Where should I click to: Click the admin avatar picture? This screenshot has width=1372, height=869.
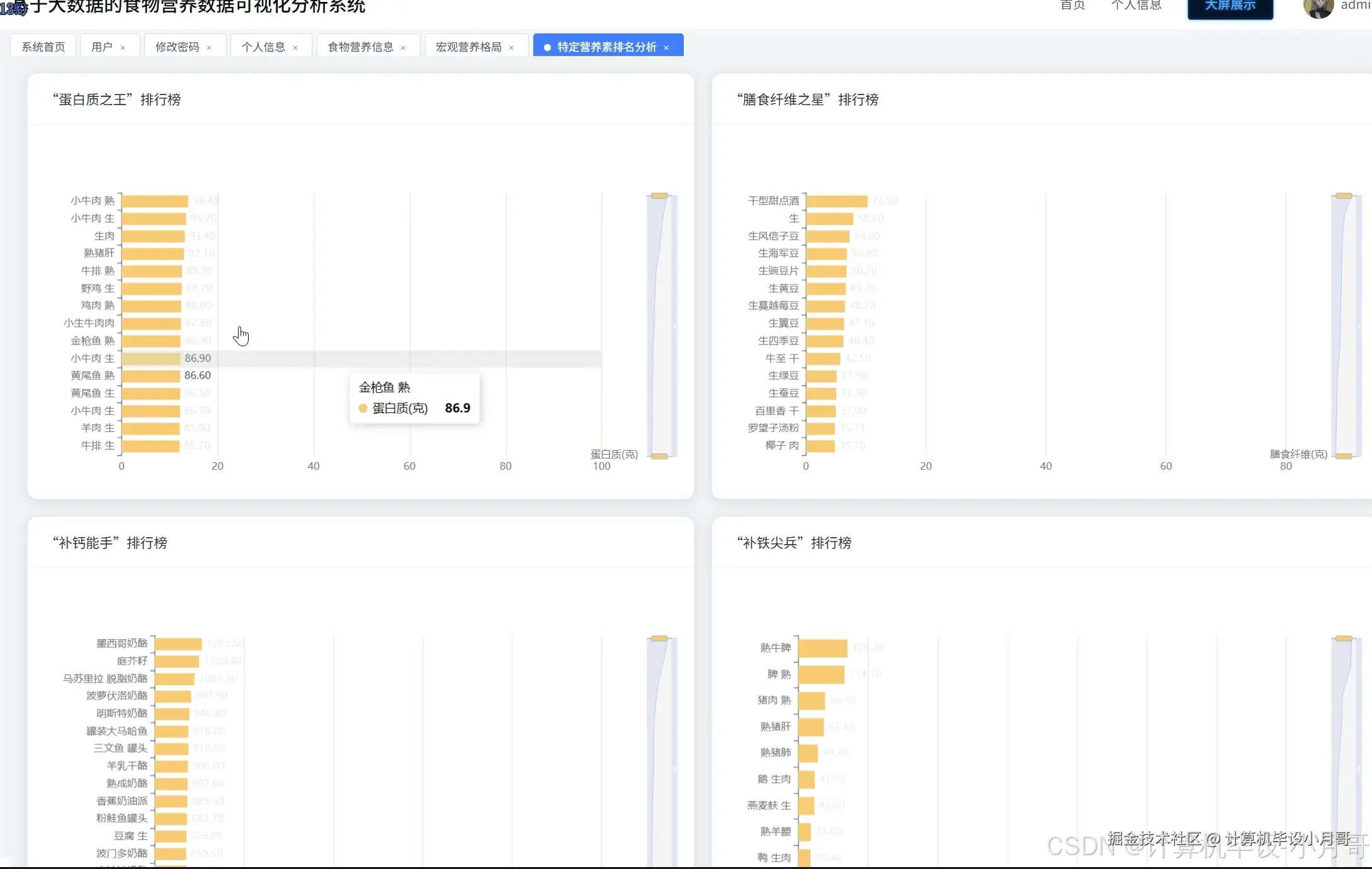tap(1318, 8)
